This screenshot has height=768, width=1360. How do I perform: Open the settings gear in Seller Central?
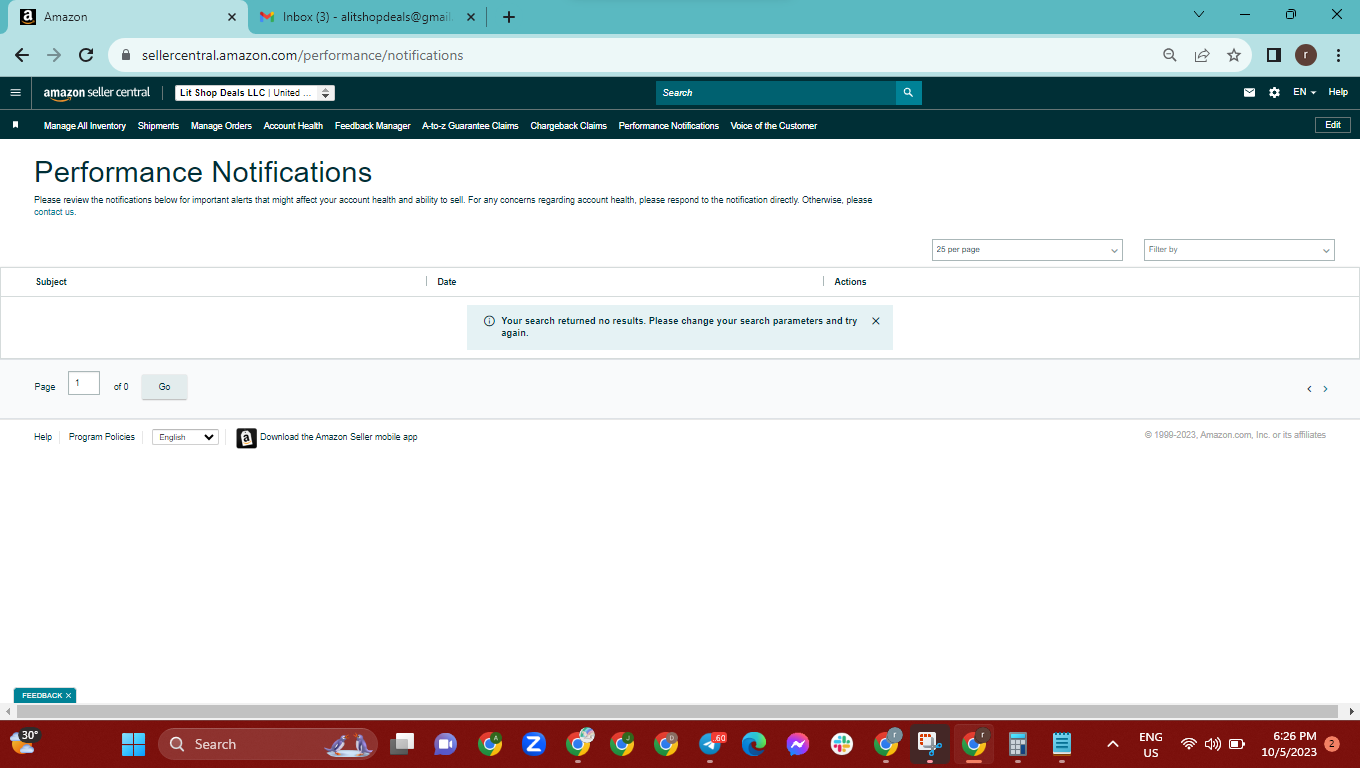point(1274,92)
